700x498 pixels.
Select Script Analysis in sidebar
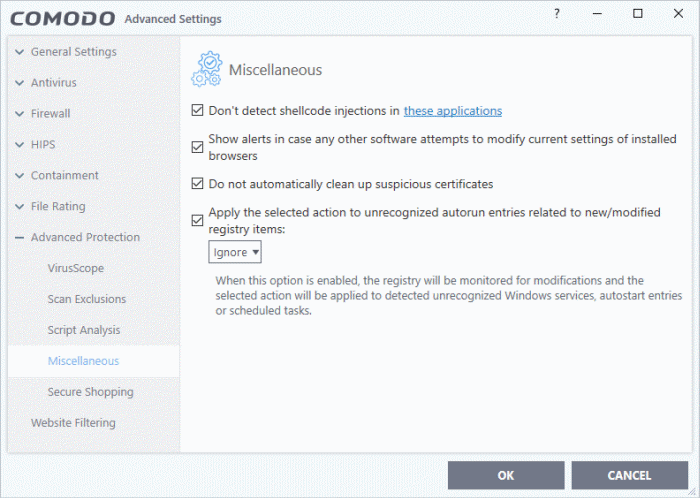pyautogui.click(x=83, y=330)
